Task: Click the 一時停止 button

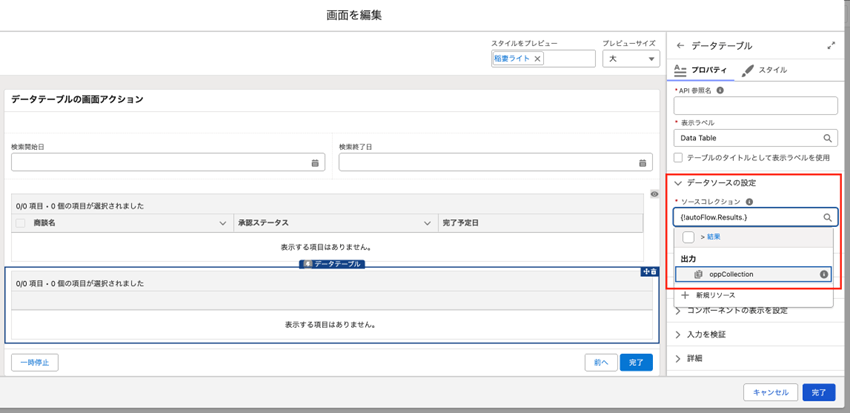Action: click(35, 362)
